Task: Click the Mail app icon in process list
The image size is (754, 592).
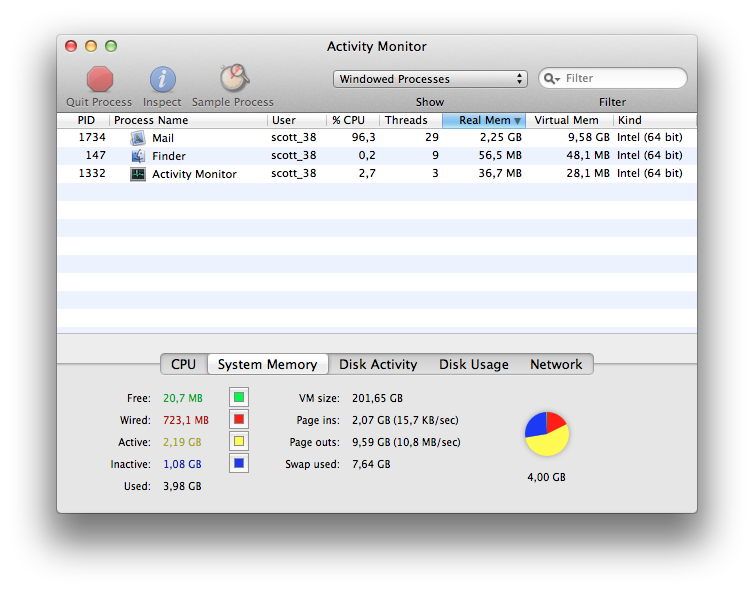Action: pos(138,138)
